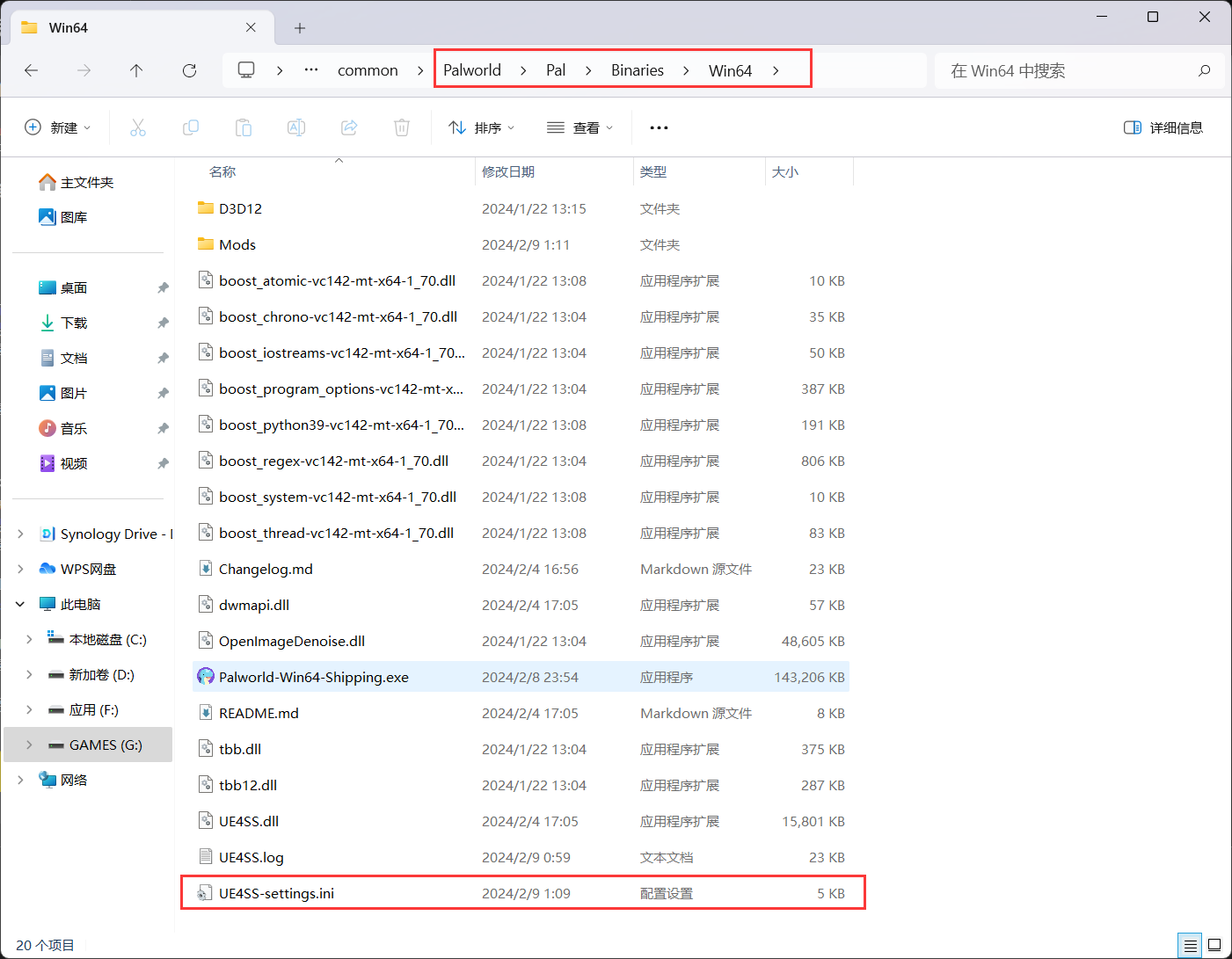
Task: Show hidden breadcrumb path with ellipsis
Action: (x=310, y=70)
